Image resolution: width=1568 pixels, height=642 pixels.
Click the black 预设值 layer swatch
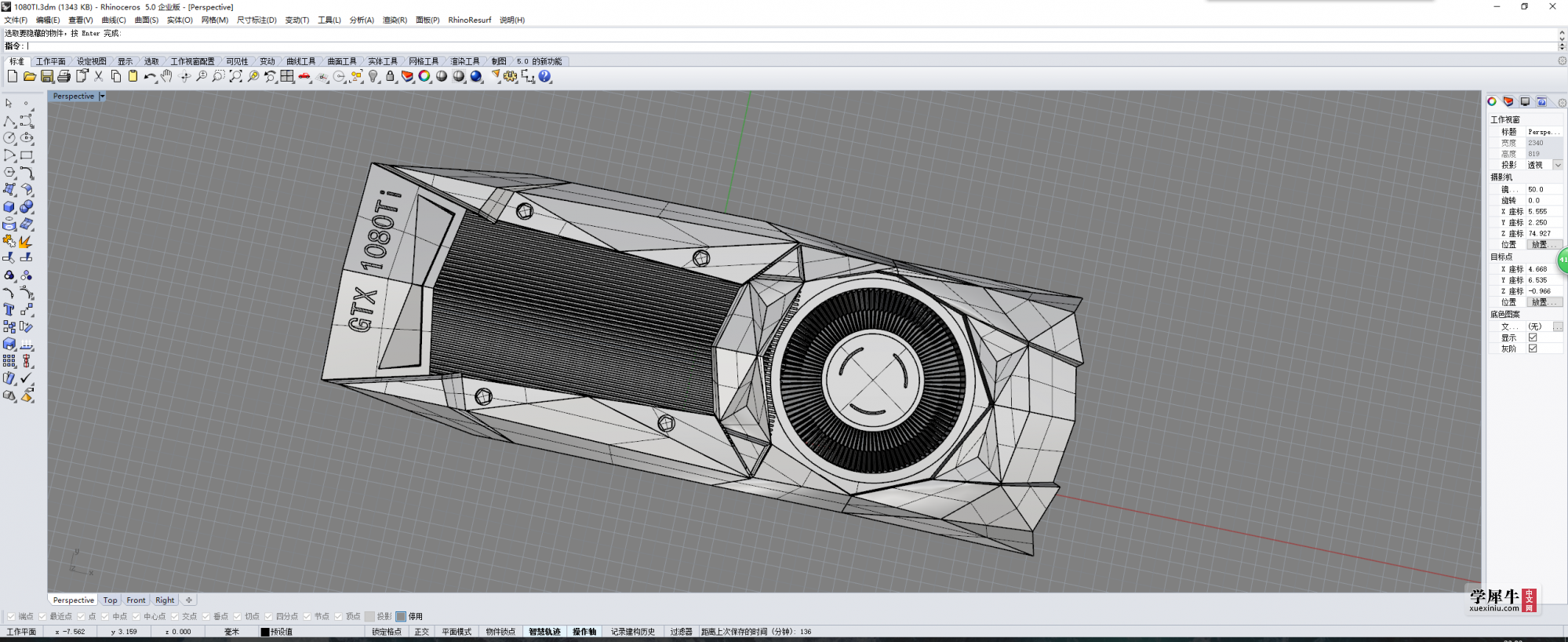(265, 632)
